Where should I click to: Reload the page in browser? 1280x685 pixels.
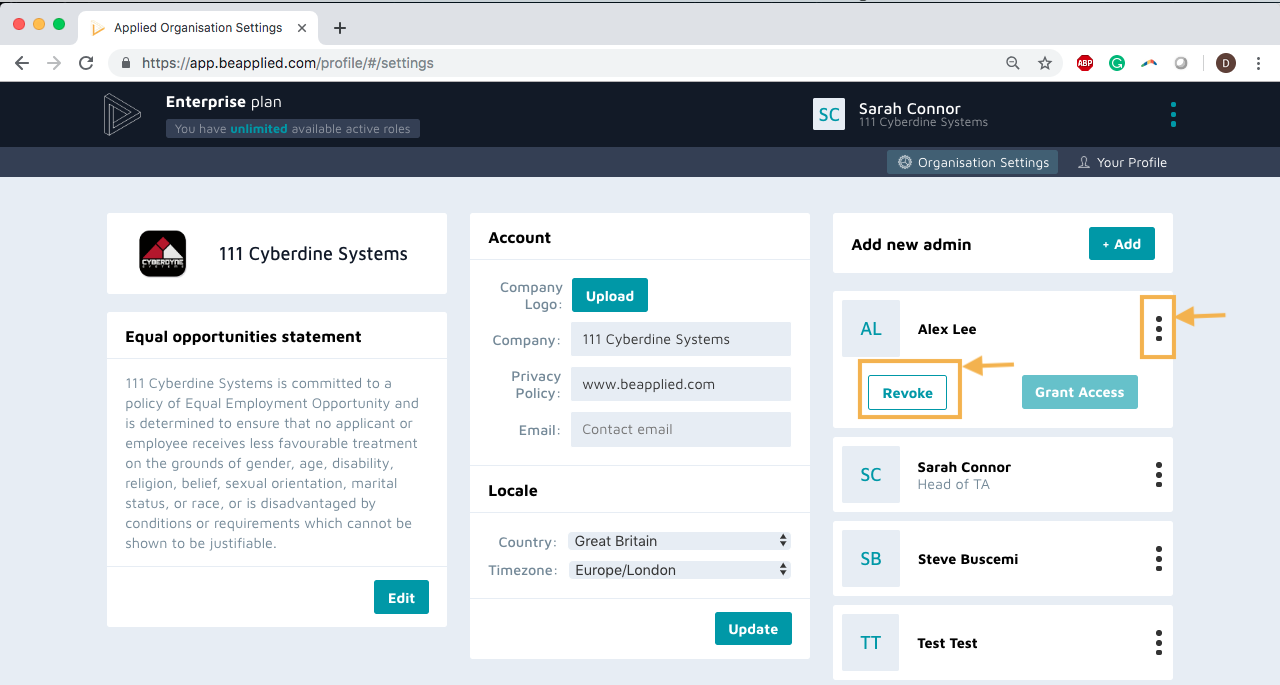[x=86, y=63]
